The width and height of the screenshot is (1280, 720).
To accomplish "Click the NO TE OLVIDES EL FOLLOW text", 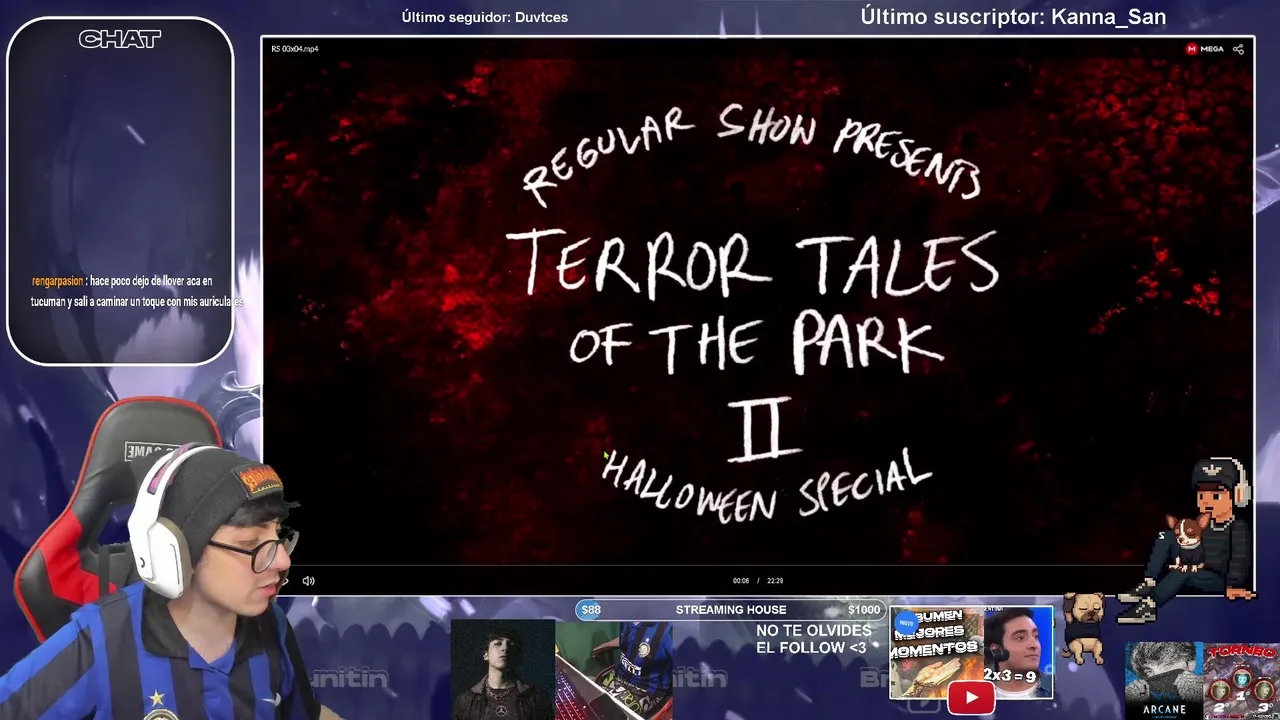I will tap(813, 639).
